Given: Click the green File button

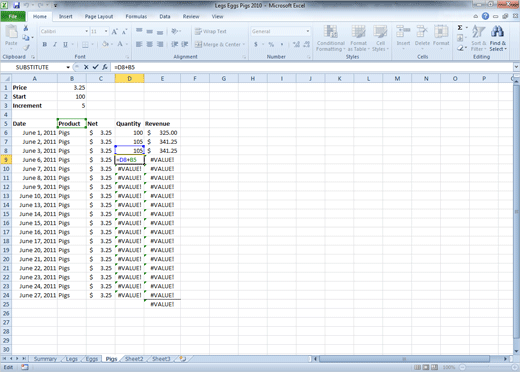Looking at the screenshot, I should (13, 16).
